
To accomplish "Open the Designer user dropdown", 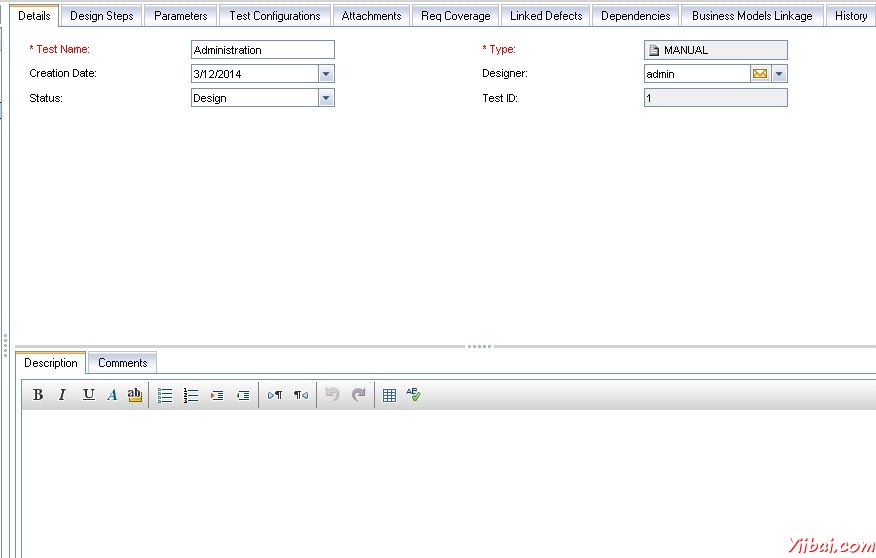I will click(779, 74).
